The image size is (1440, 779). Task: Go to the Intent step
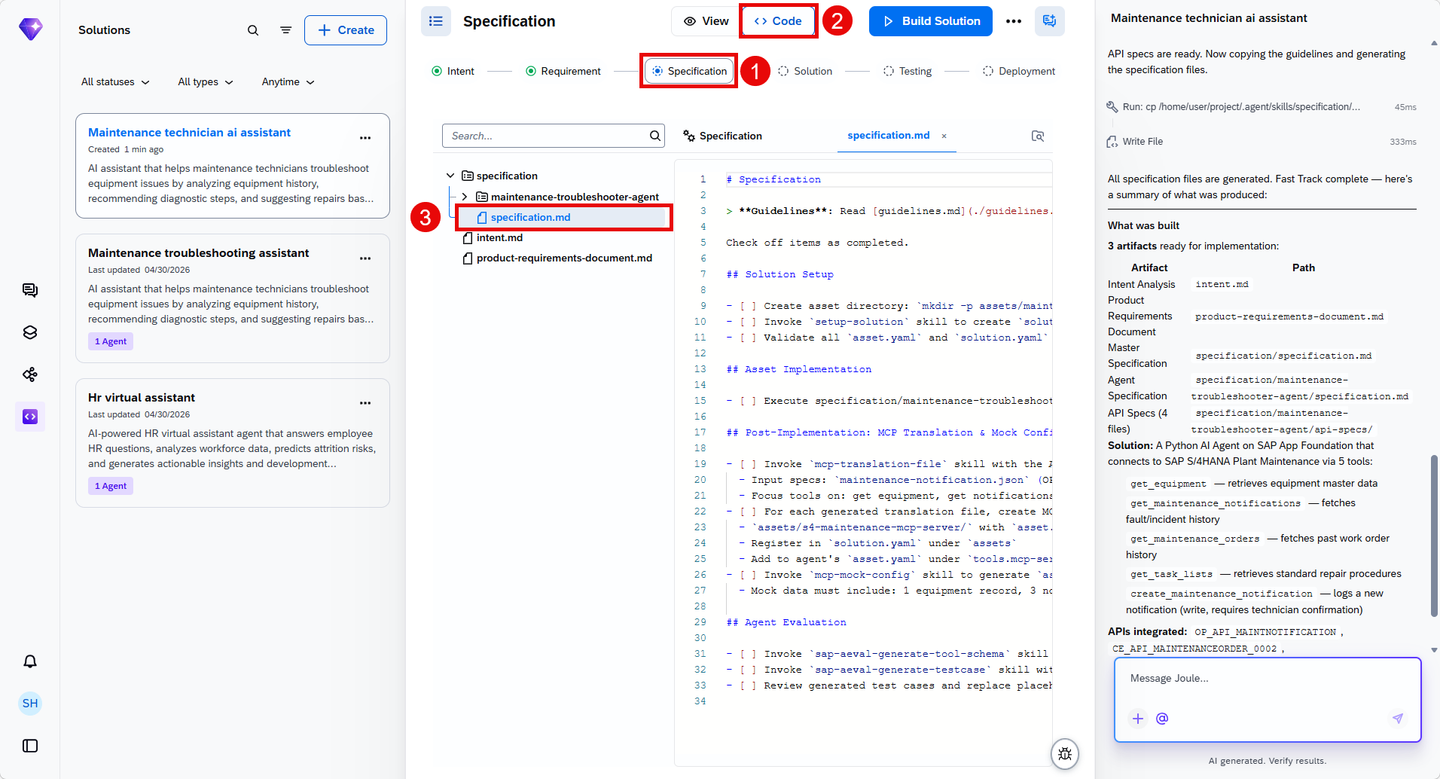453,71
